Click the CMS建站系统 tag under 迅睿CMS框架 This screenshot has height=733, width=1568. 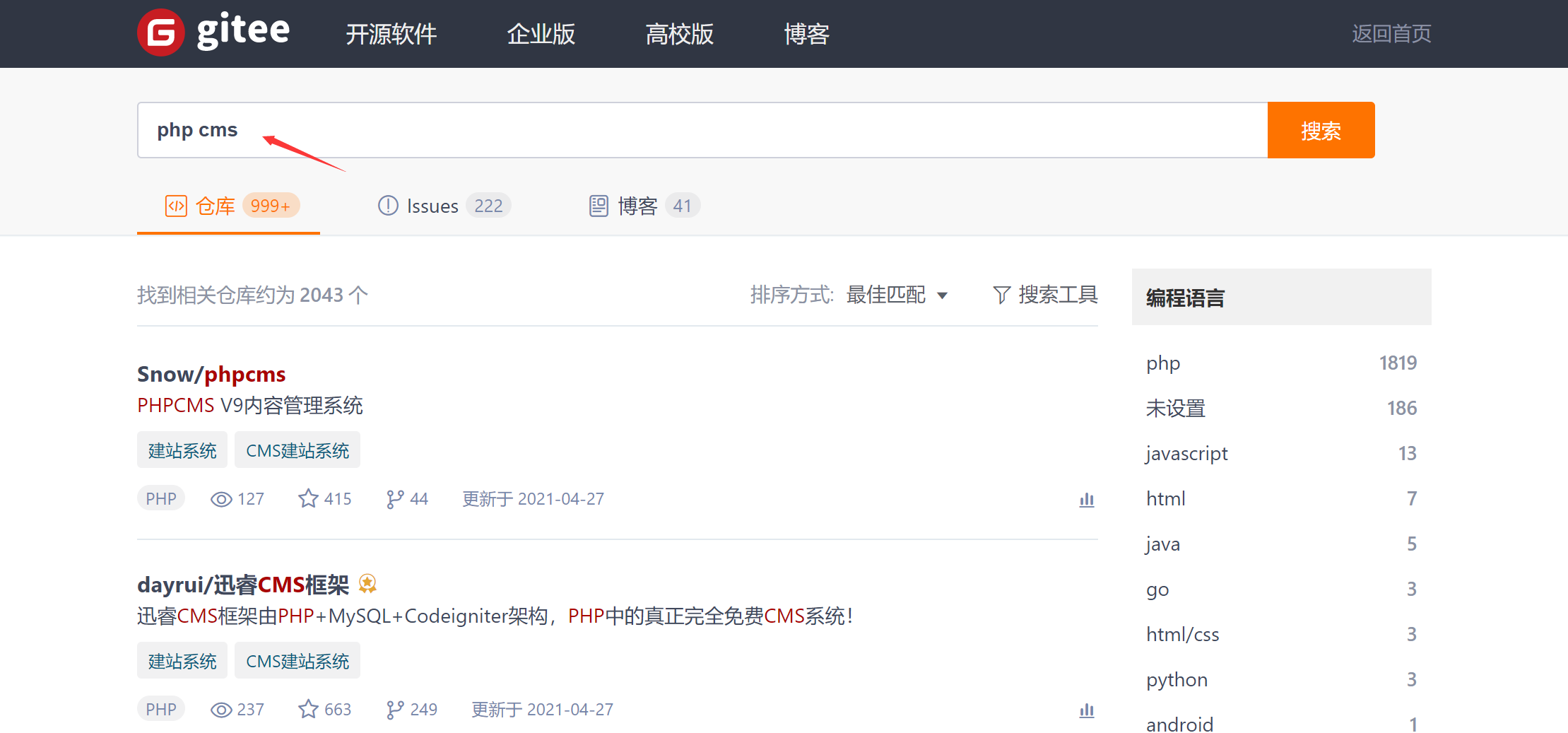click(297, 661)
